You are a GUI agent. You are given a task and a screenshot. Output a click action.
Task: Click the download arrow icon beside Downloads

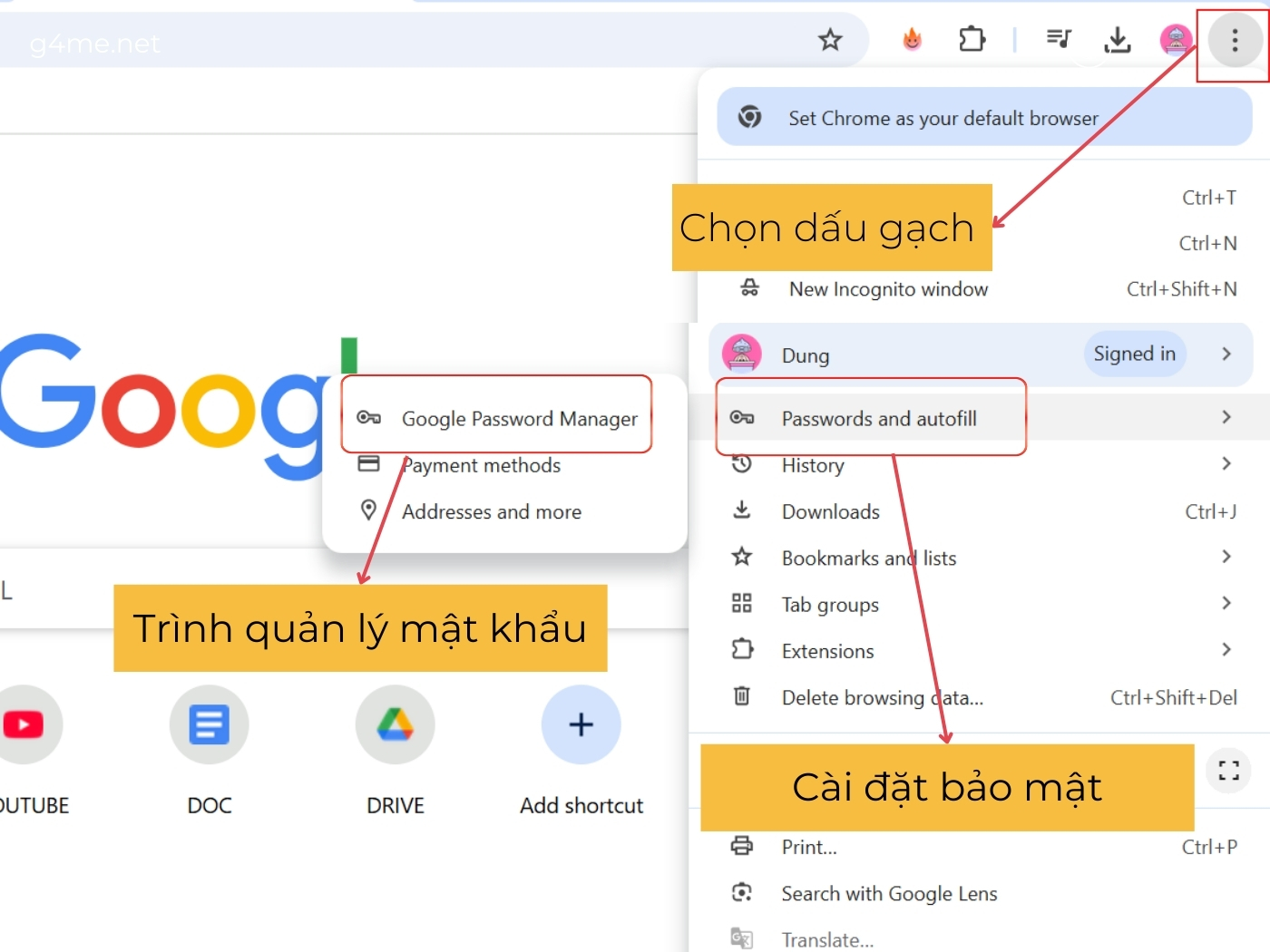point(741,510)
